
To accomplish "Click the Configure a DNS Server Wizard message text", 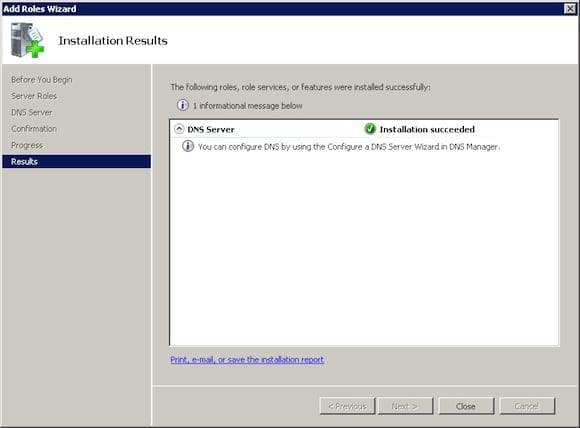I will click(x=349, y=147).
